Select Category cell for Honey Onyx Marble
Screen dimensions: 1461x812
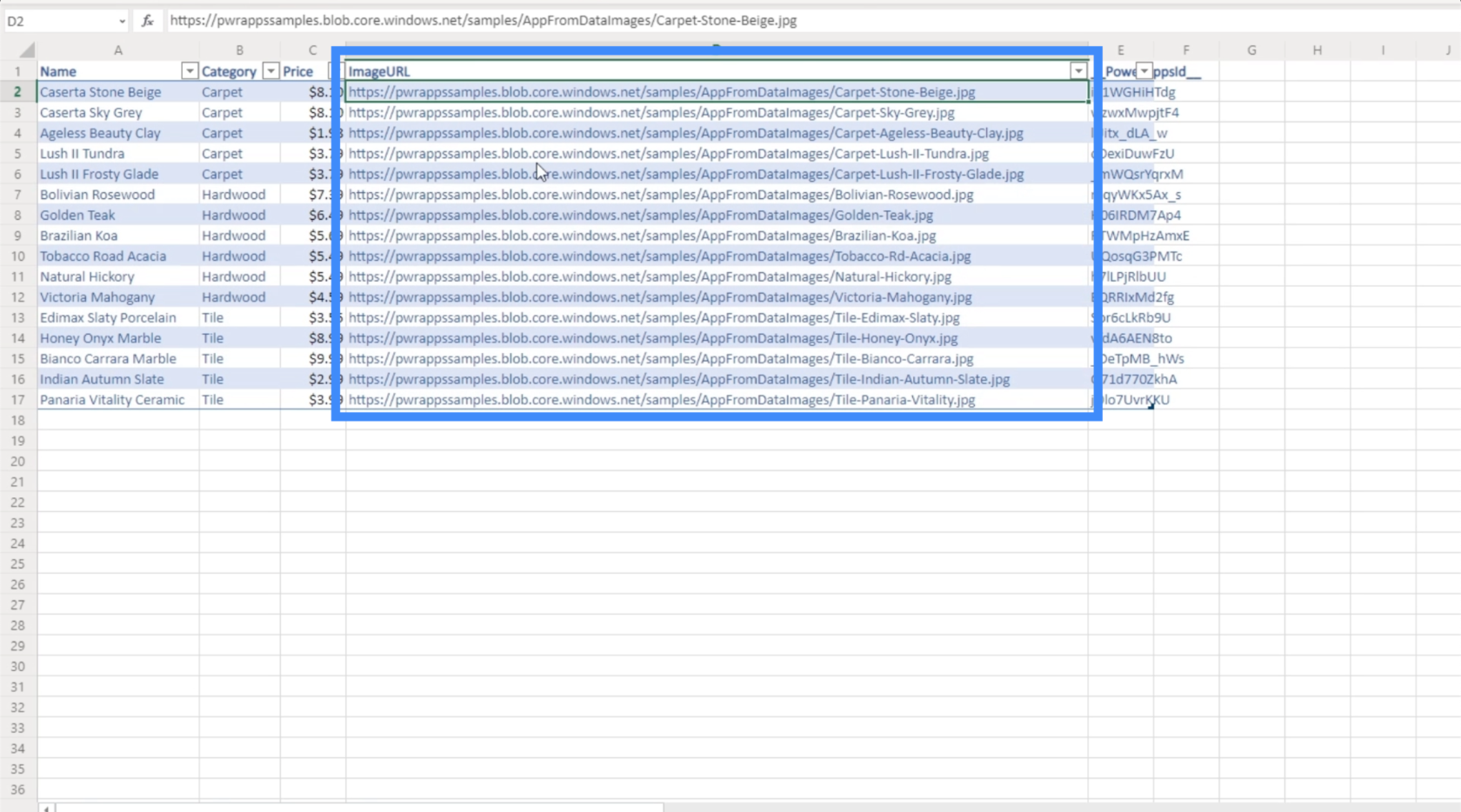point(240,338)
